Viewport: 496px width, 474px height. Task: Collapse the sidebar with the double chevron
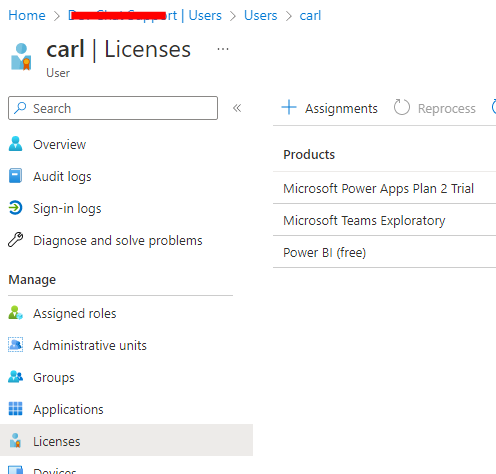coord(237,108)
